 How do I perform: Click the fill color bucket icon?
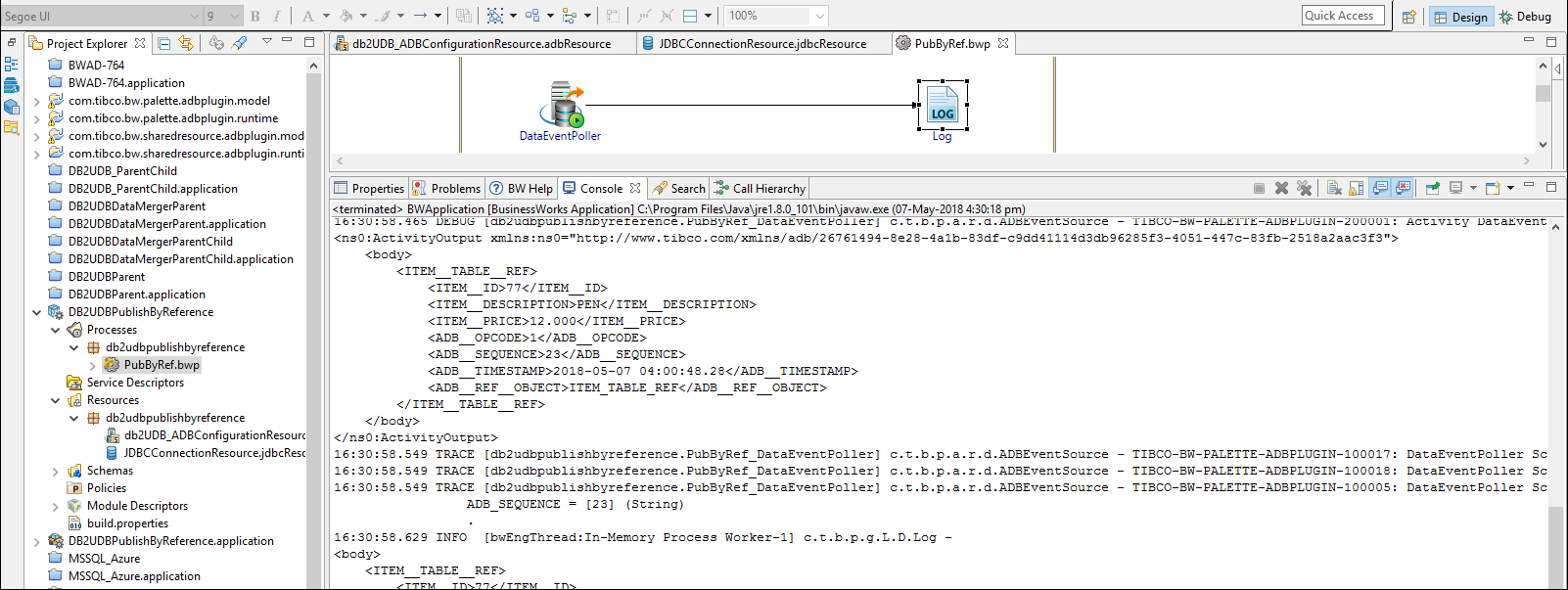point(346,16)
